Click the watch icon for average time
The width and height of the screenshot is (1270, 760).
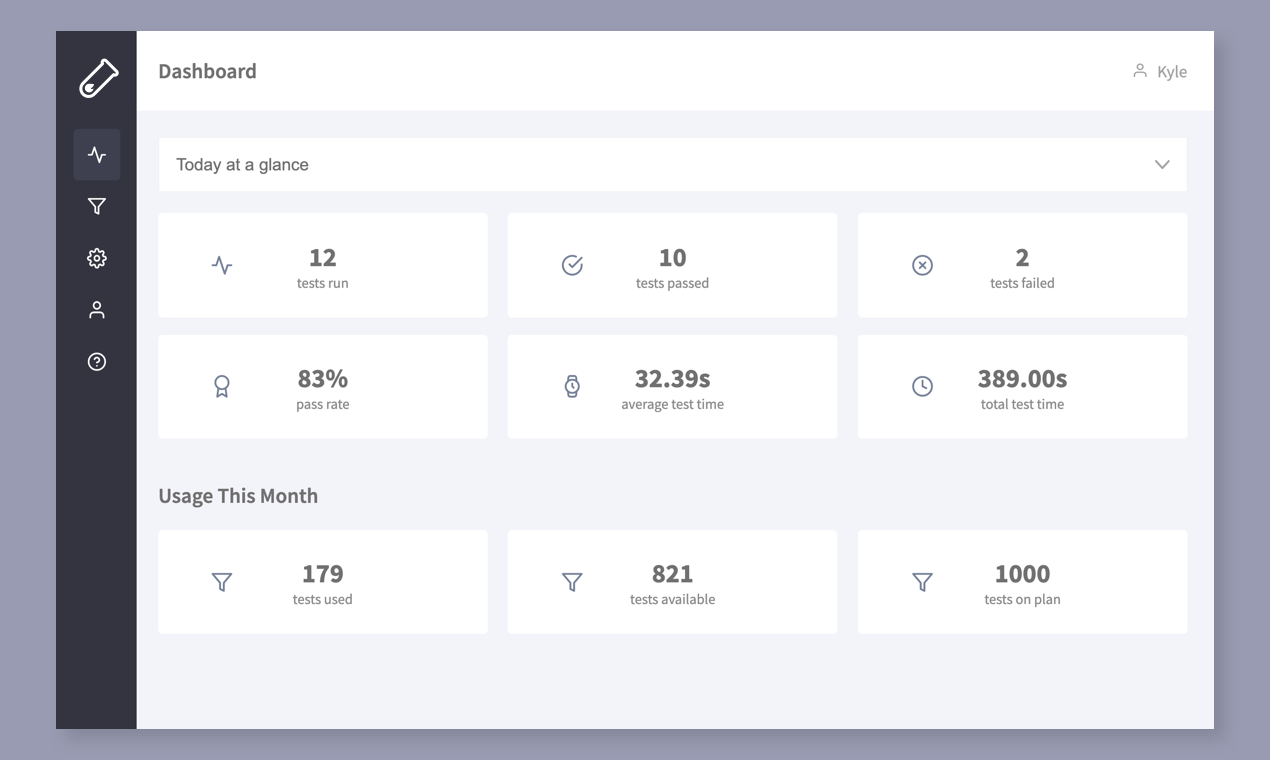pyautogui.click(x=572, y=386)
